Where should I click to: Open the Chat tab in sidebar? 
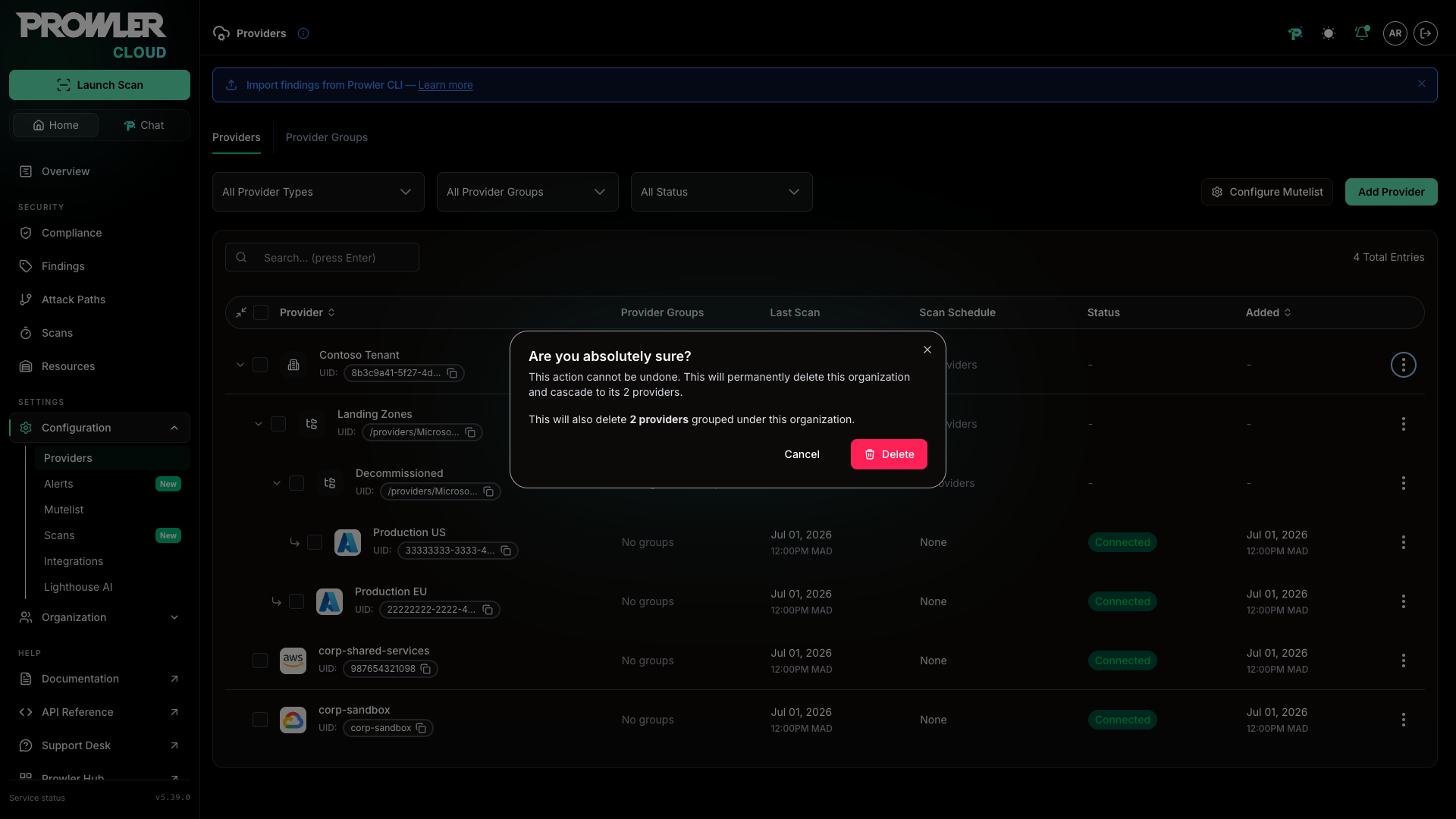144,125
